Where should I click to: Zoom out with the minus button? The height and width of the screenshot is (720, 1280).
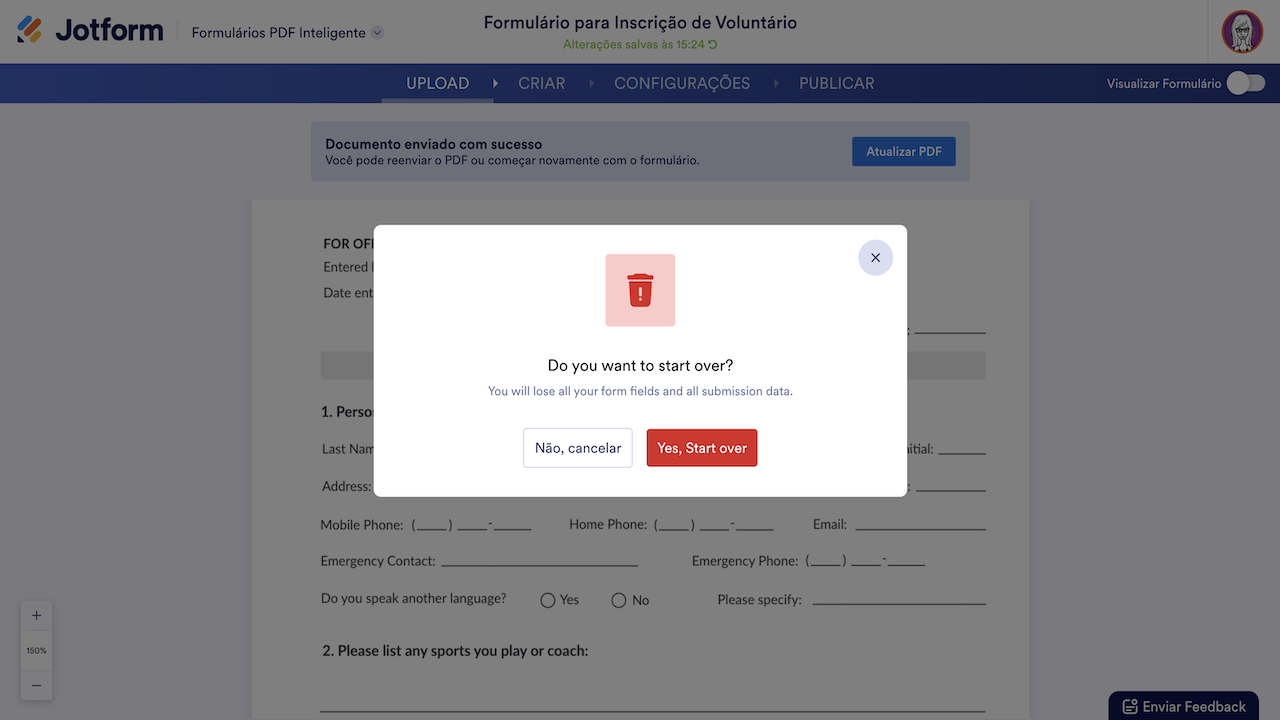37,685
